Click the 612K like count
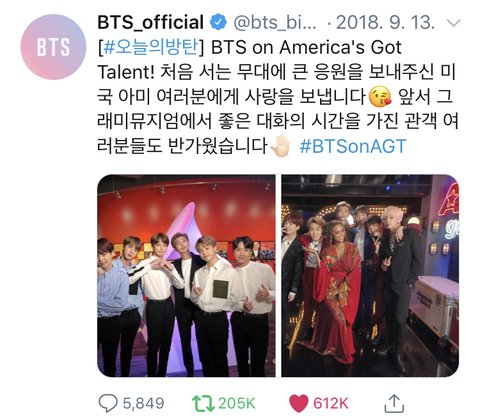 (x=331, y=403)
